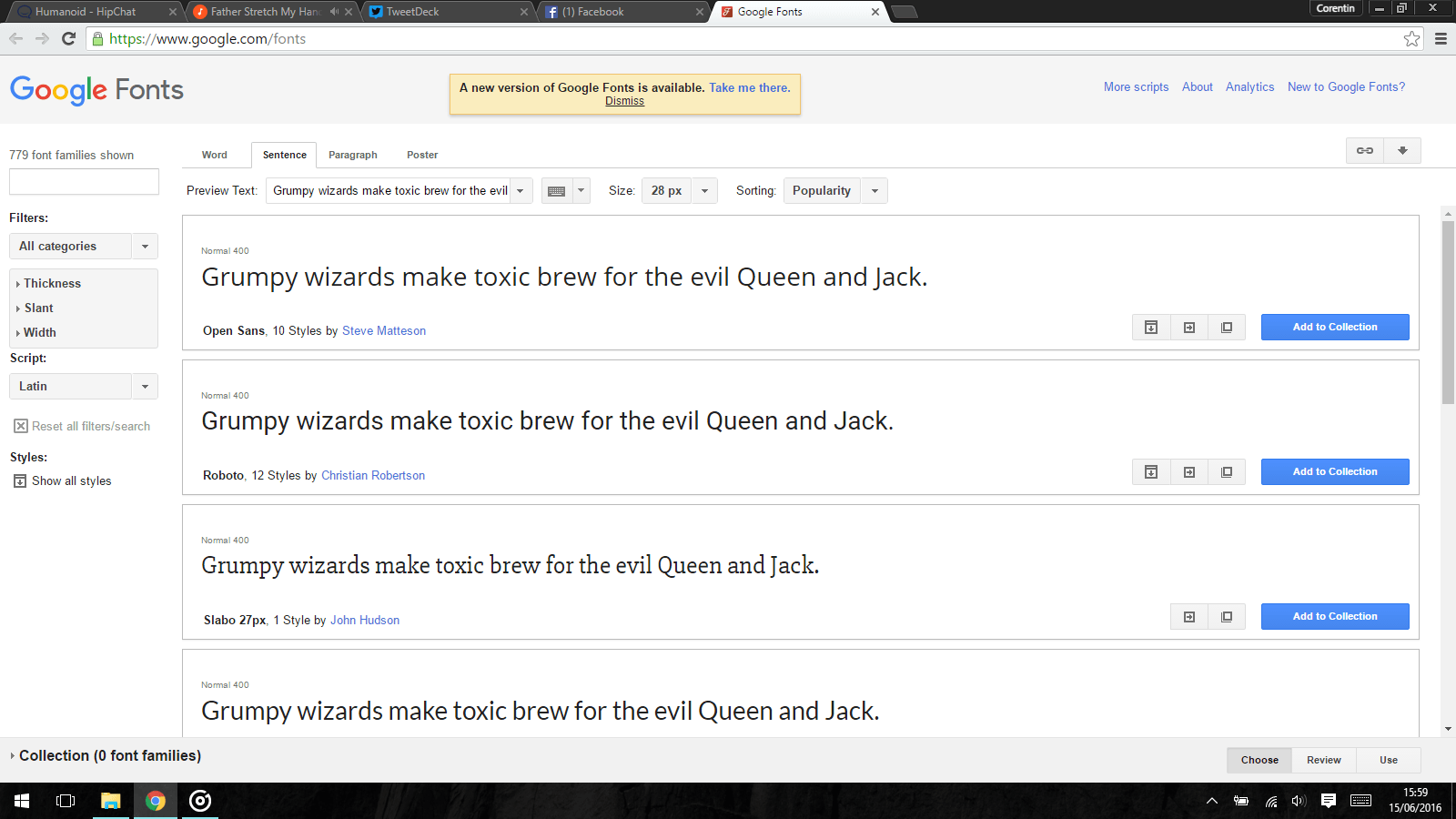
Task: Click the download arrow icon button
Action: pos(1402,151)
